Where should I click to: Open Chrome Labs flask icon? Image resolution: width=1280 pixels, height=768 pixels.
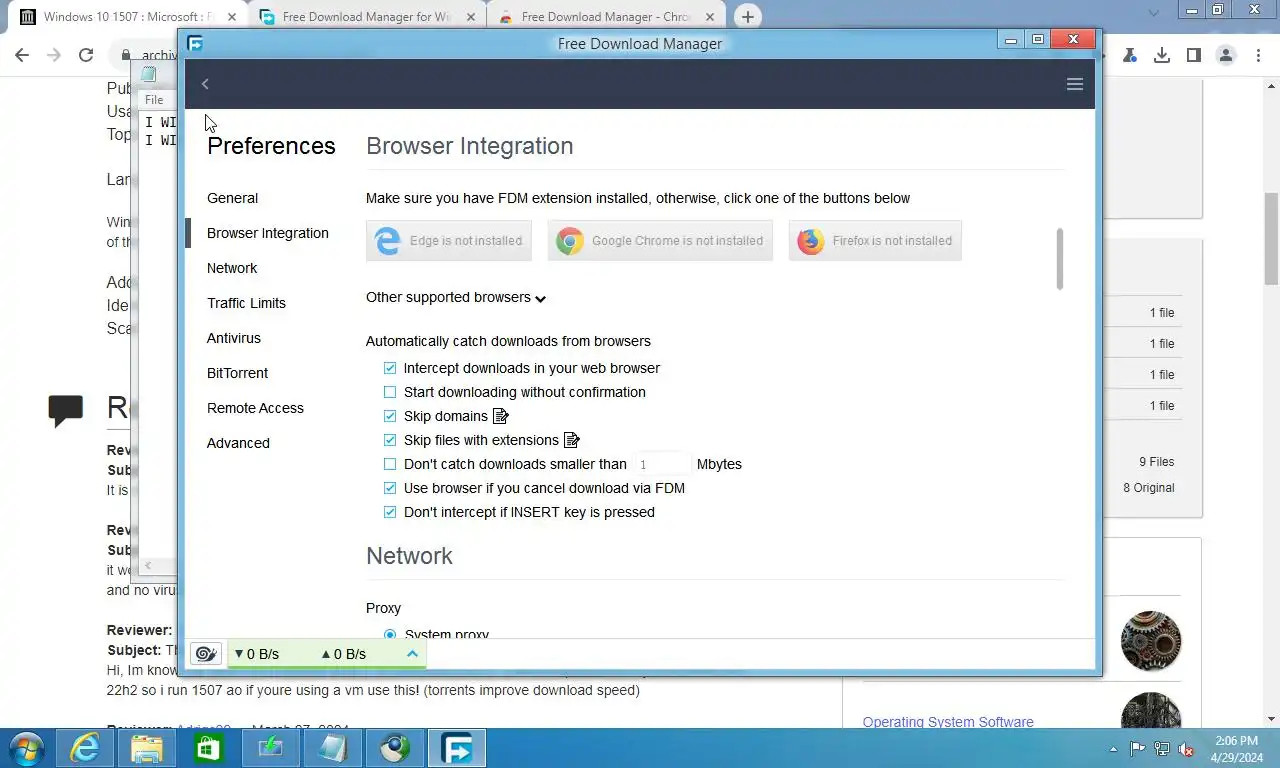point(1129,56)
